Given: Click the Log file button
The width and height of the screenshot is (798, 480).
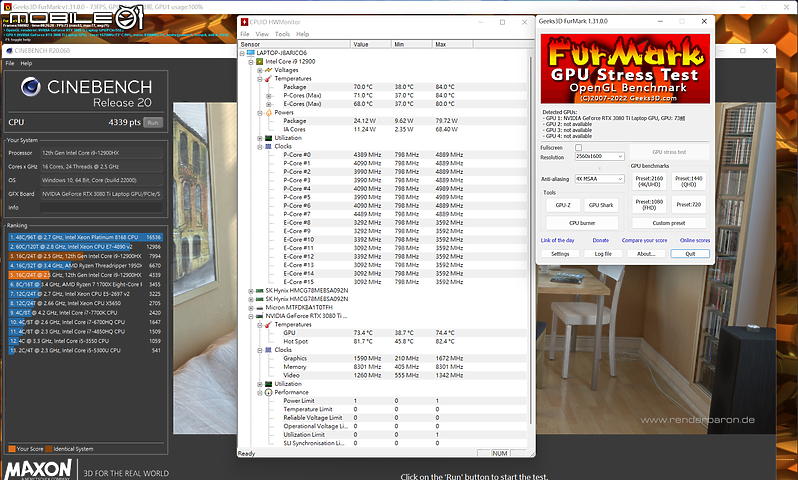Looking at the screenshot, I should pos(604,253).
